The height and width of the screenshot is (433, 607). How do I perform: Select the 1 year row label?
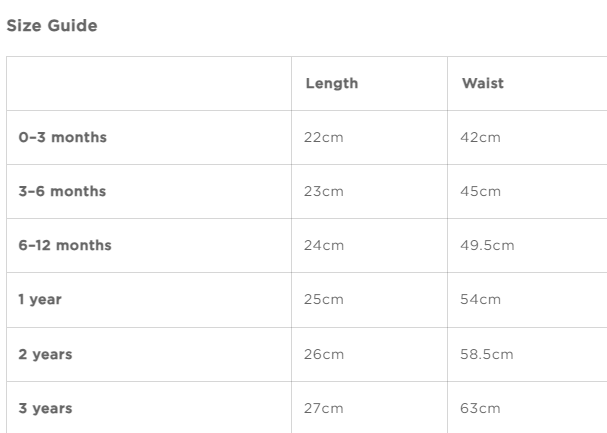pos(40,299)
